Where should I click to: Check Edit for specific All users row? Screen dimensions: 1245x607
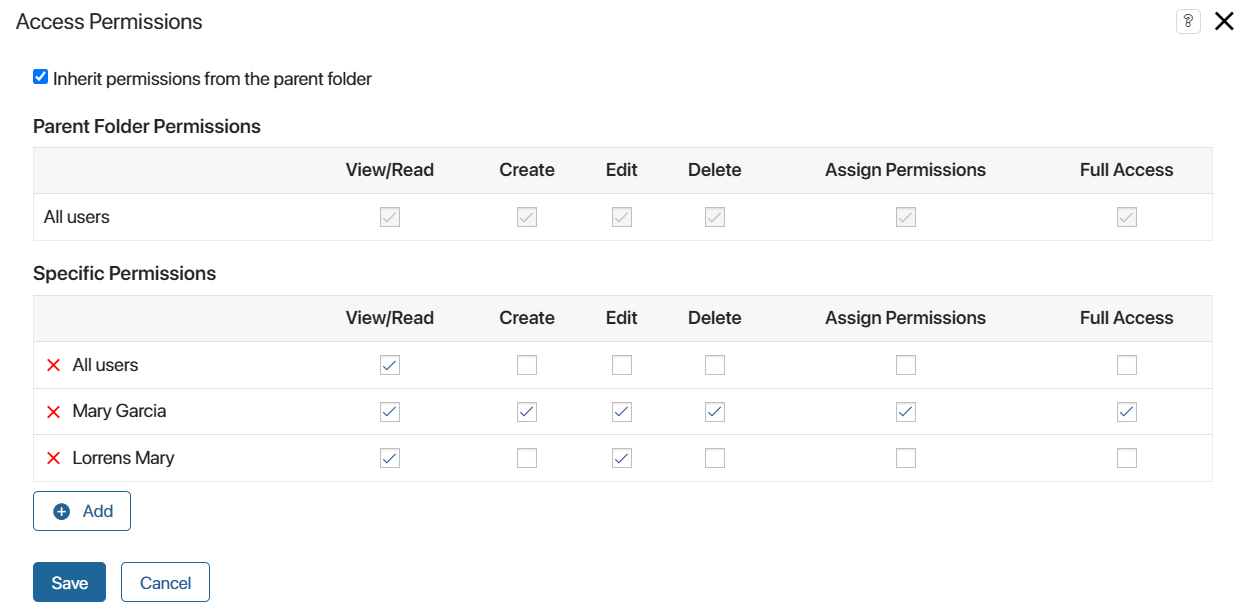[622, 365]
